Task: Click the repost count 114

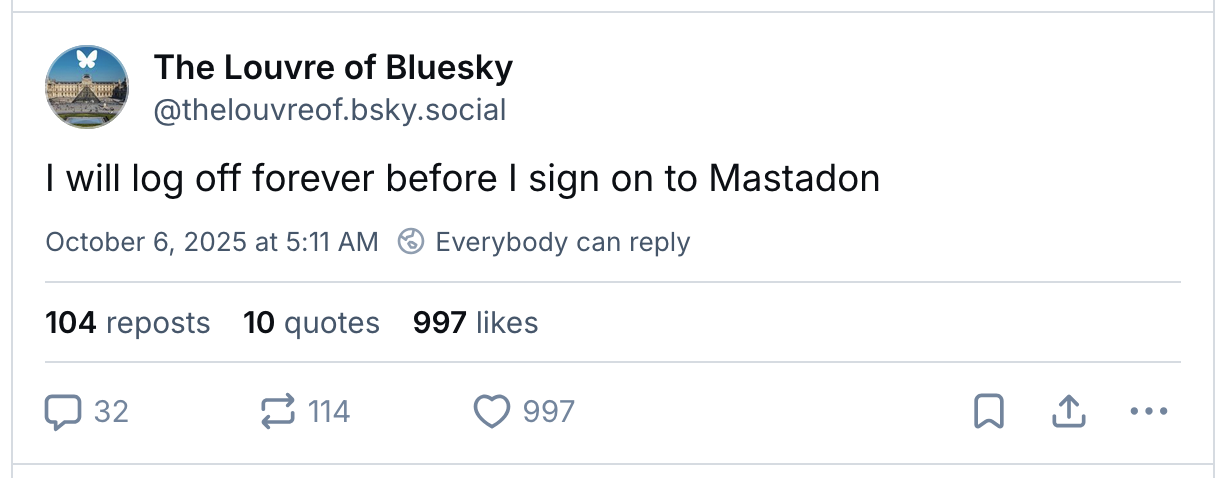Action: pyautogui.click(x=329, y=411)
